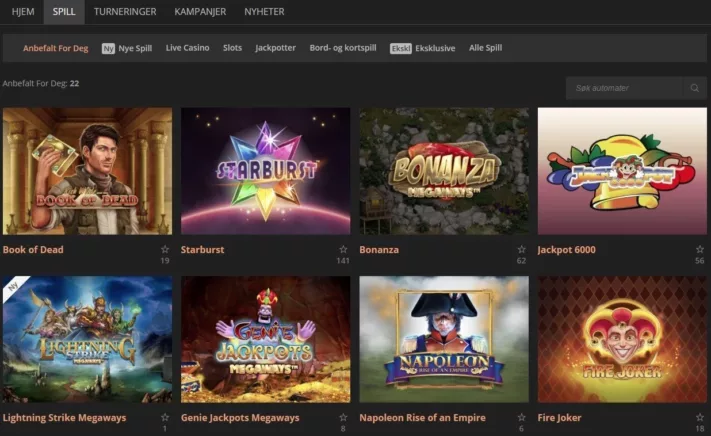Image resolution: width=711 pixels, height=436 pixels.
Task: Select Anbefalt For Deg category
Action: (x=56, y=48)
